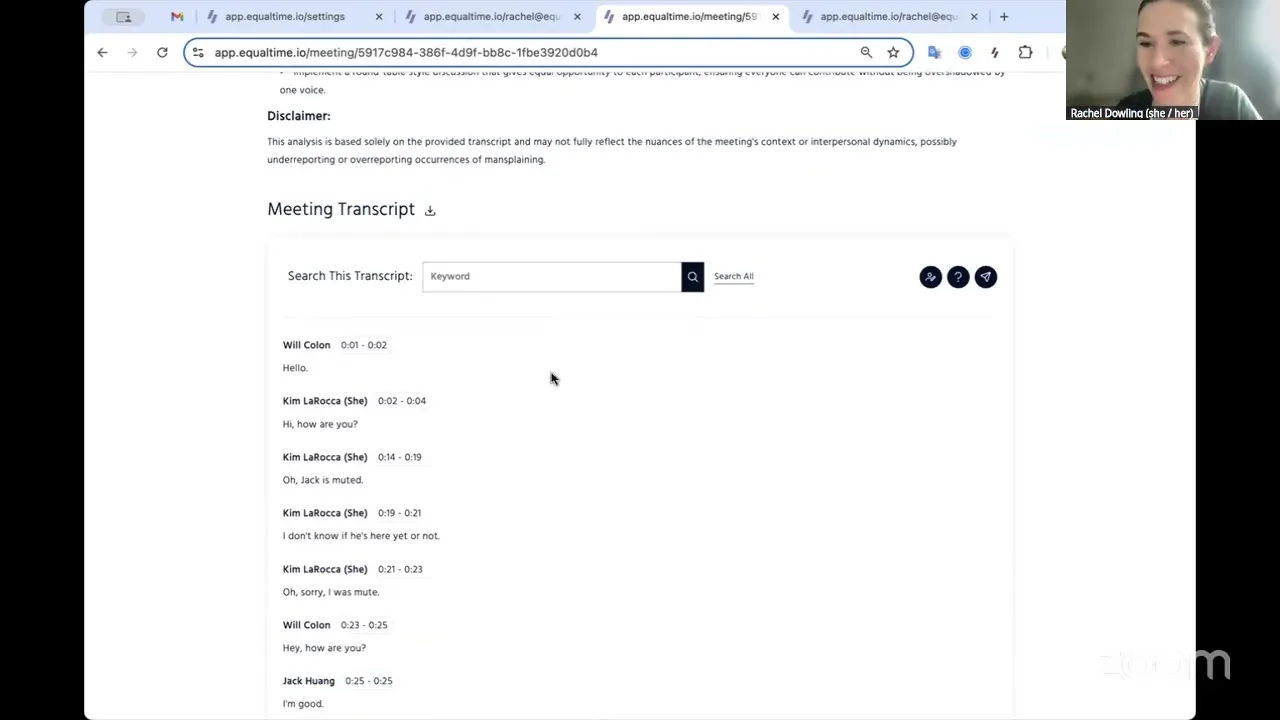Click the transcript line "Hello."
The height and width of the screenshot is (720, 1280).
tap(295, 368)
